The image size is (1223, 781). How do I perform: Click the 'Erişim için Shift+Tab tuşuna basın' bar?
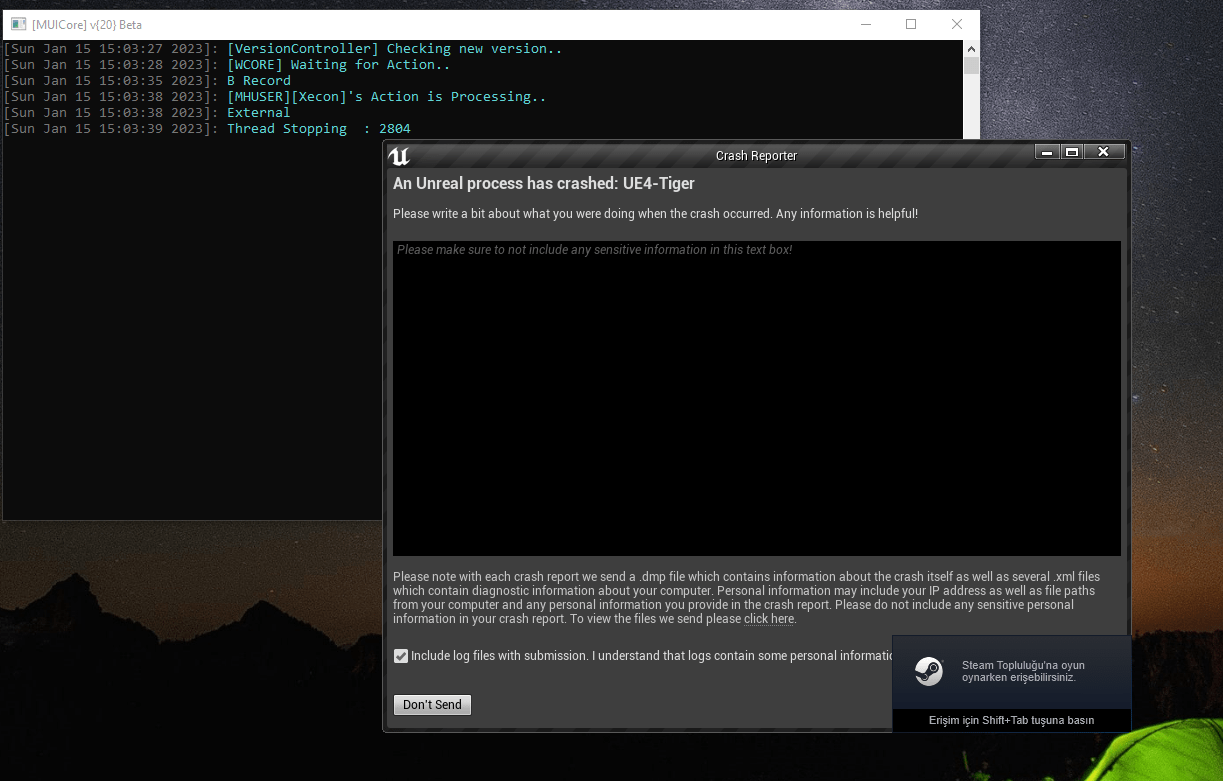pos(1011,720)
